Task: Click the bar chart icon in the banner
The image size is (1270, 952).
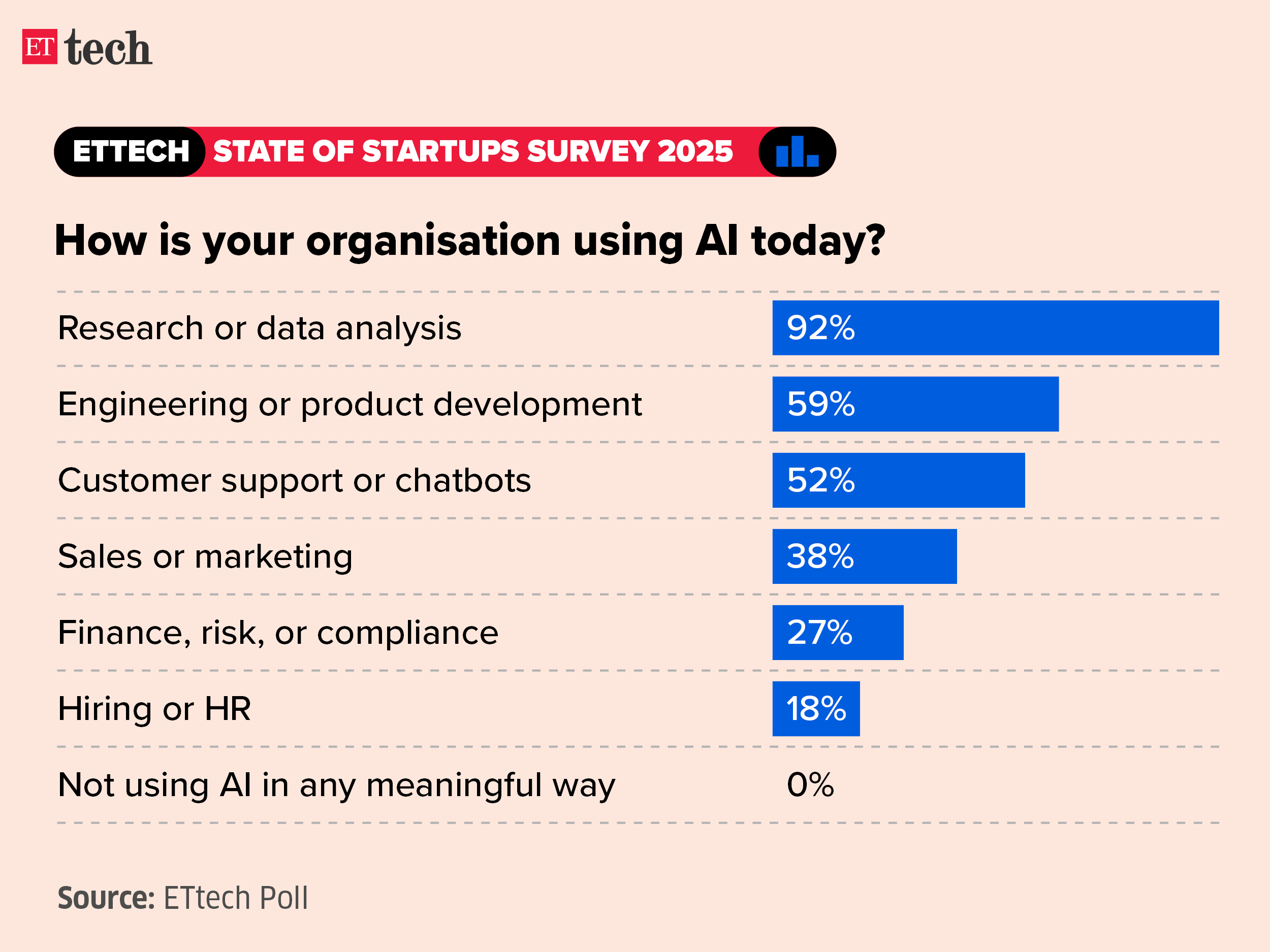Action: tap(797, 152)
